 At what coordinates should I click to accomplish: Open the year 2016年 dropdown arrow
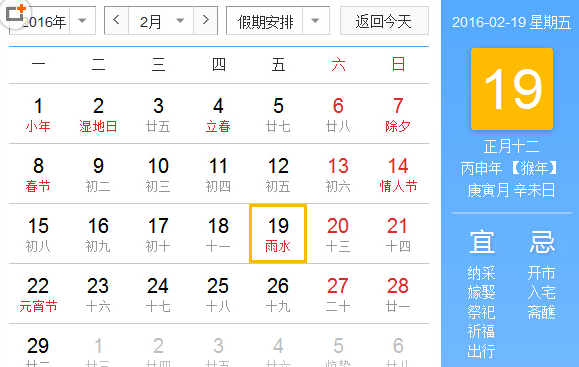82,21
